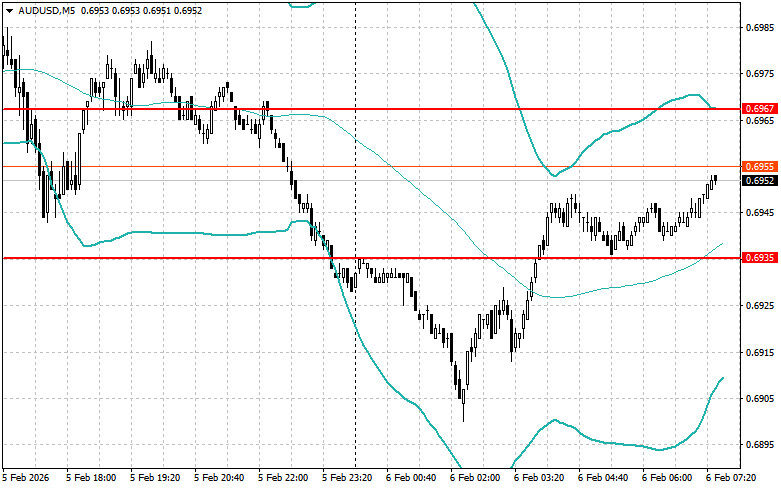Click the 5 Feb 18:00 time label
Image resolution: width=781 pixels, height=489 pixels.
(91, 478)
